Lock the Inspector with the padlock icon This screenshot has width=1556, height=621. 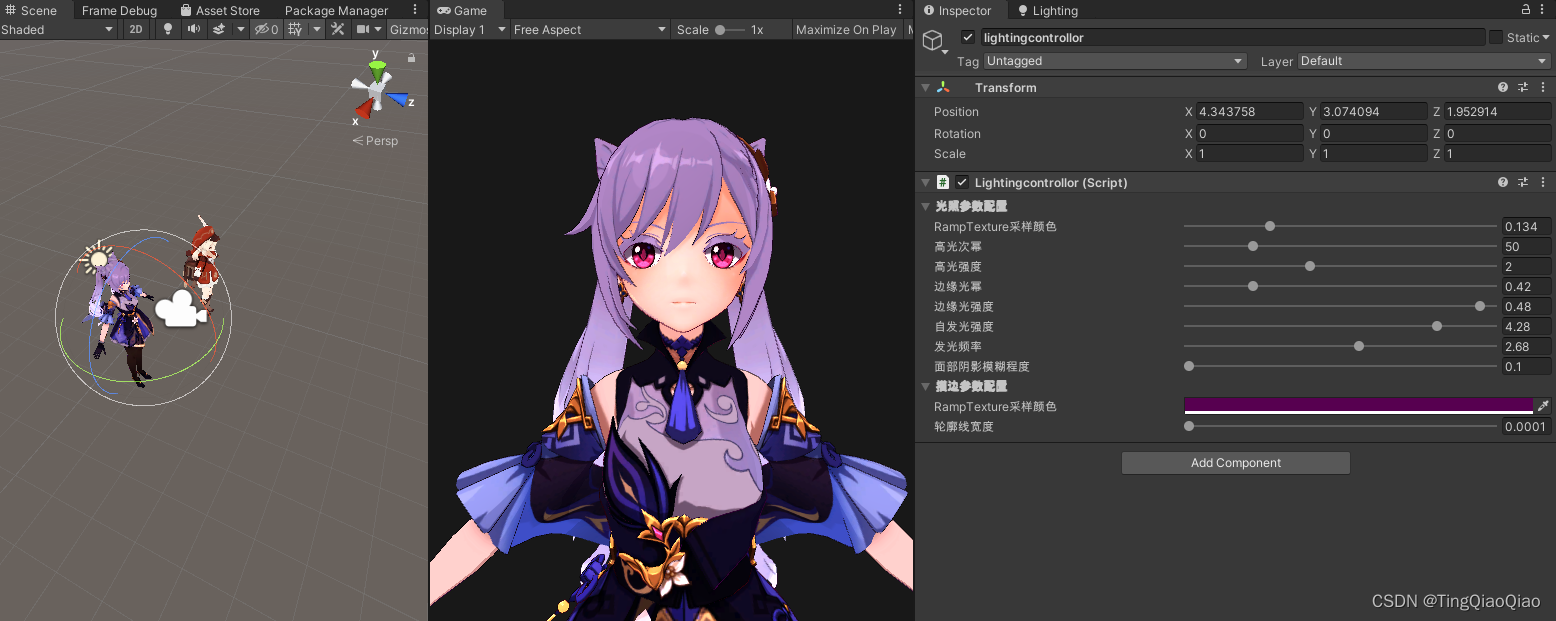1526,10
